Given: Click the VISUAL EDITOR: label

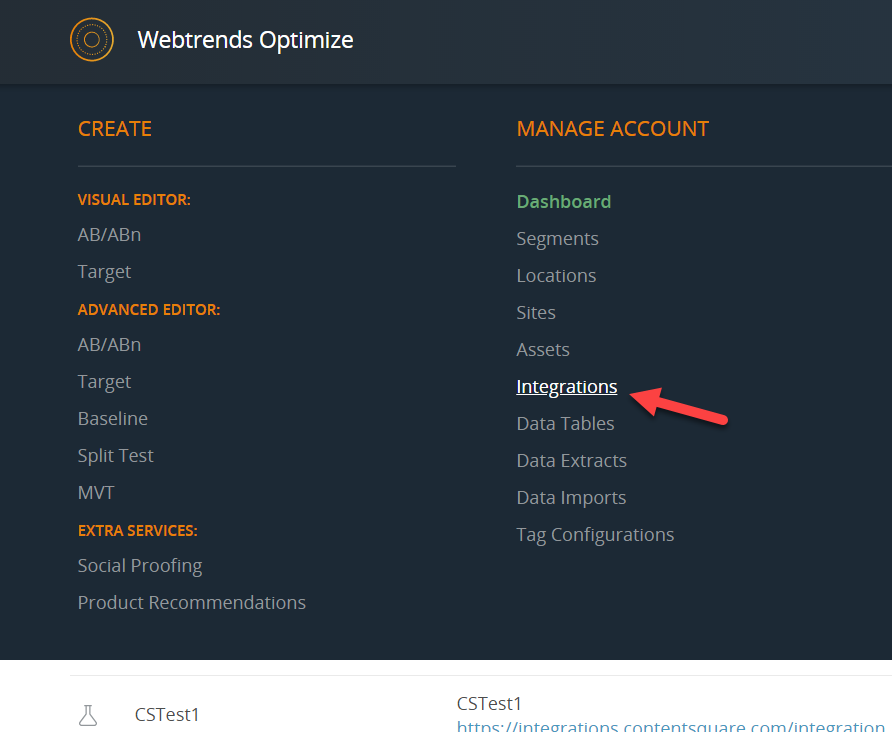Looking at the screenshot, I should click(x=134, y=200).
